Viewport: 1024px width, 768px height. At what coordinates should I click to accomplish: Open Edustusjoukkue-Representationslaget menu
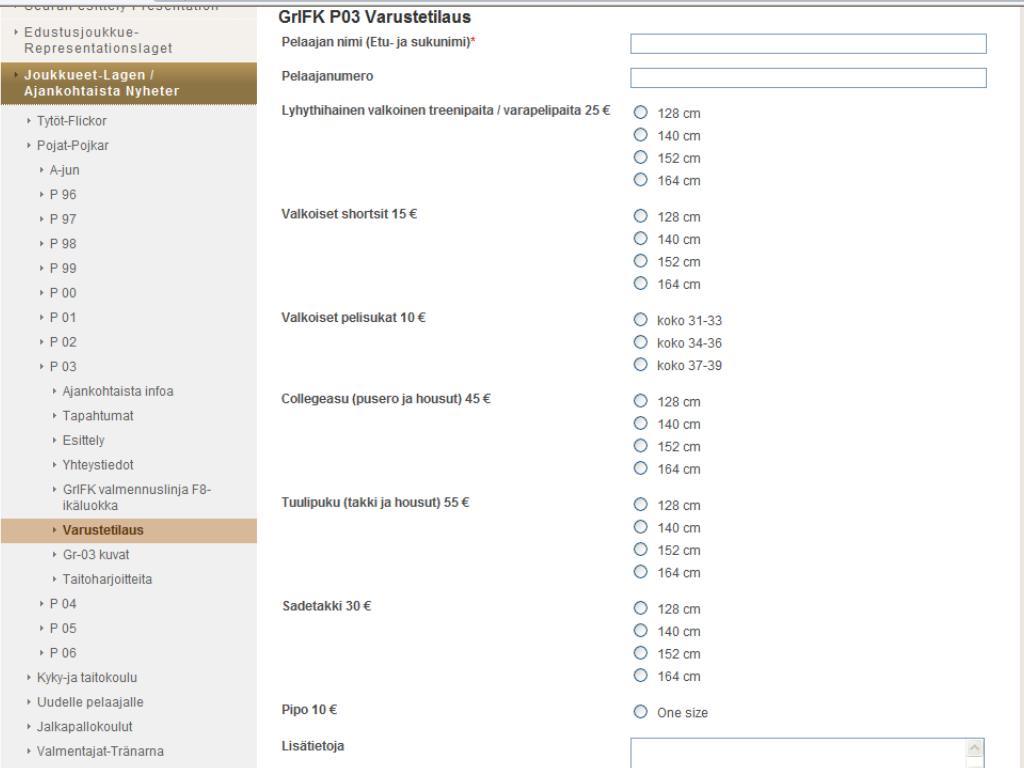pyautogui.click(x=98, y=40)
